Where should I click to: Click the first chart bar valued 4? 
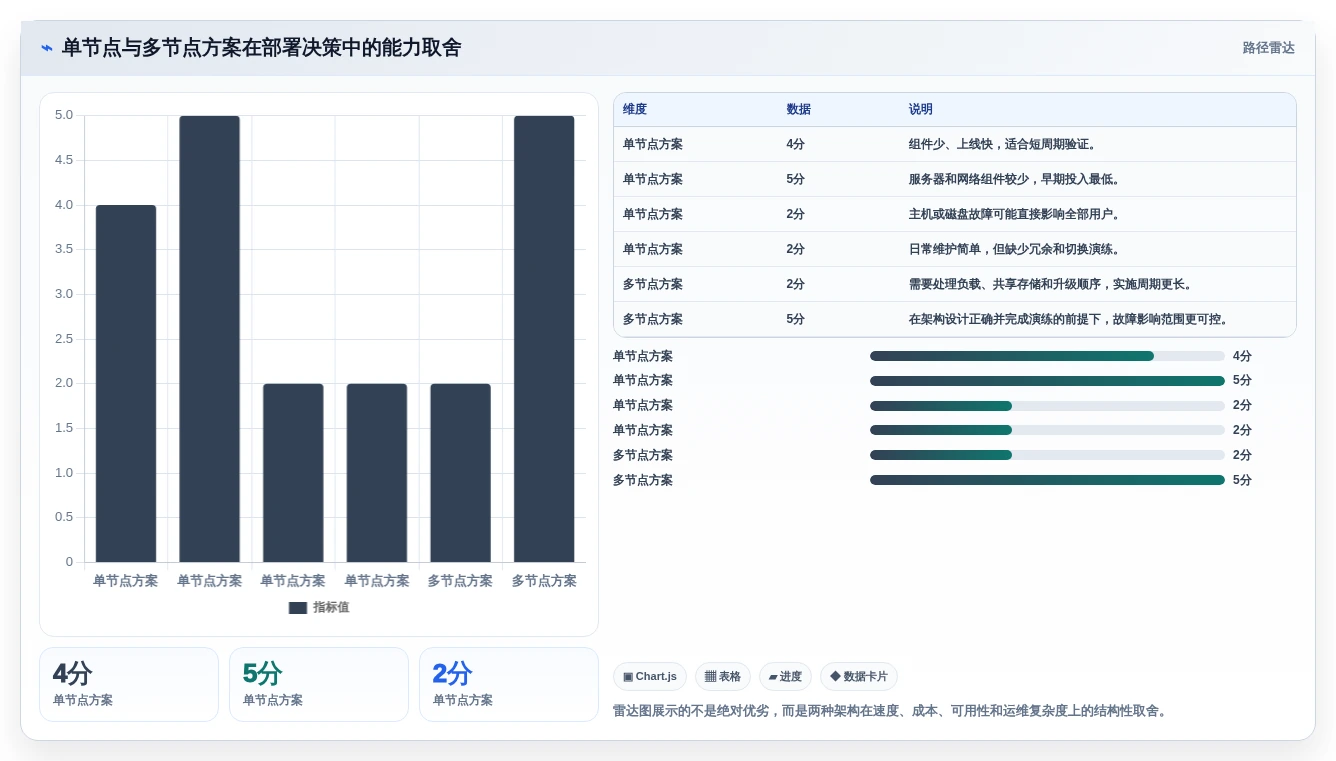[x=126, y=384]
